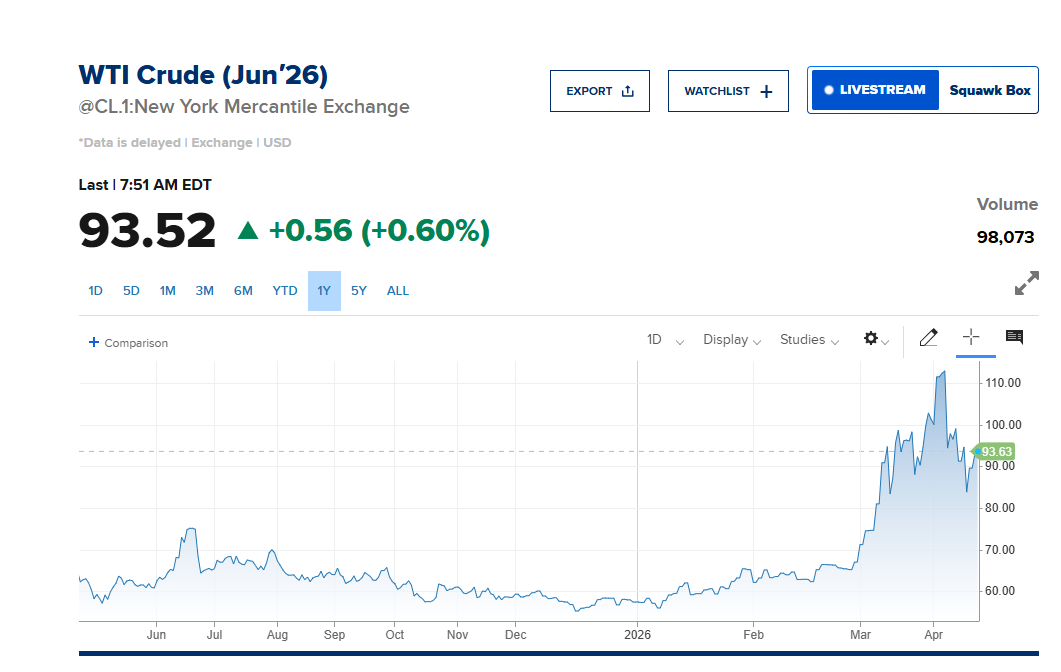
Task: Click the Apr date axis label
Action: [x=934, y=635]
